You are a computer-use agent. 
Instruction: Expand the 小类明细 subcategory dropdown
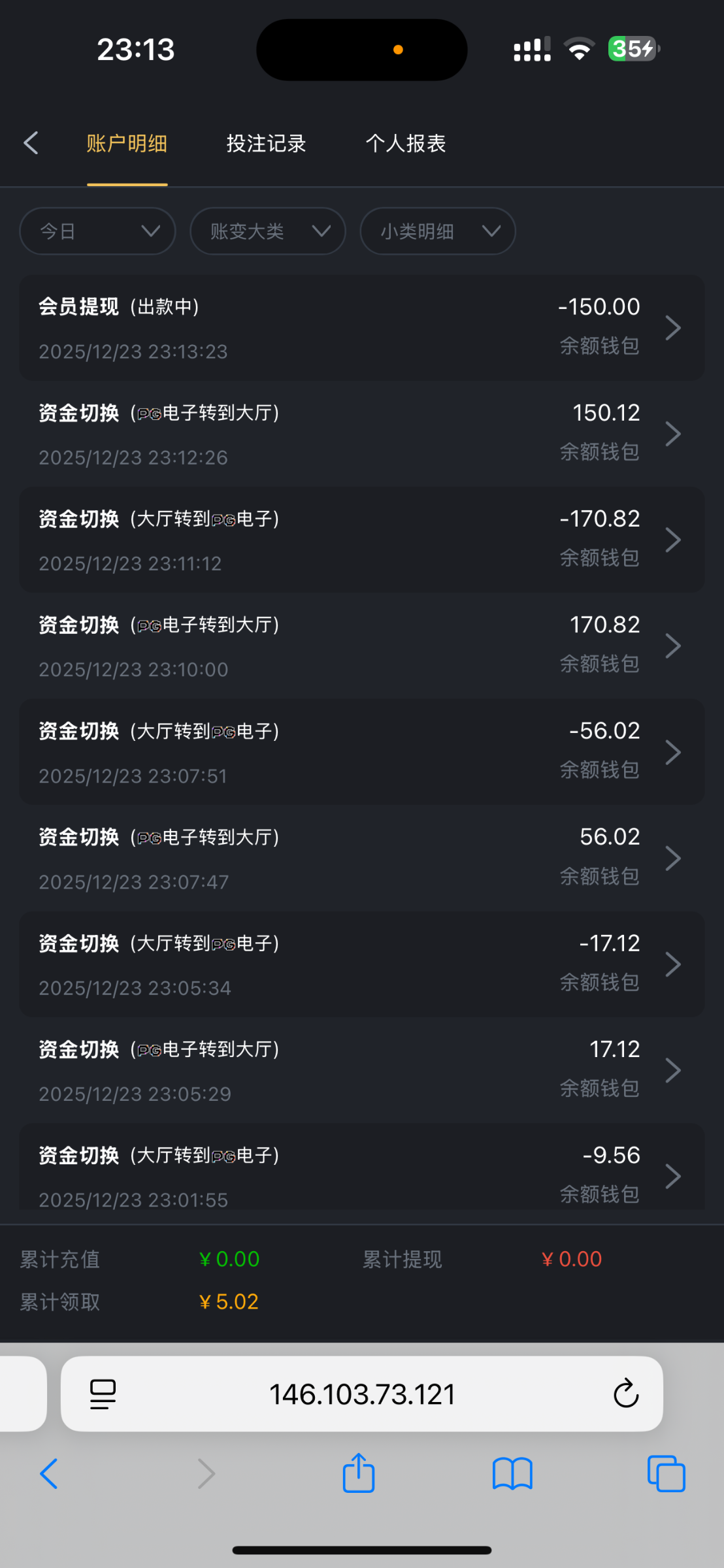pos(438,231)
